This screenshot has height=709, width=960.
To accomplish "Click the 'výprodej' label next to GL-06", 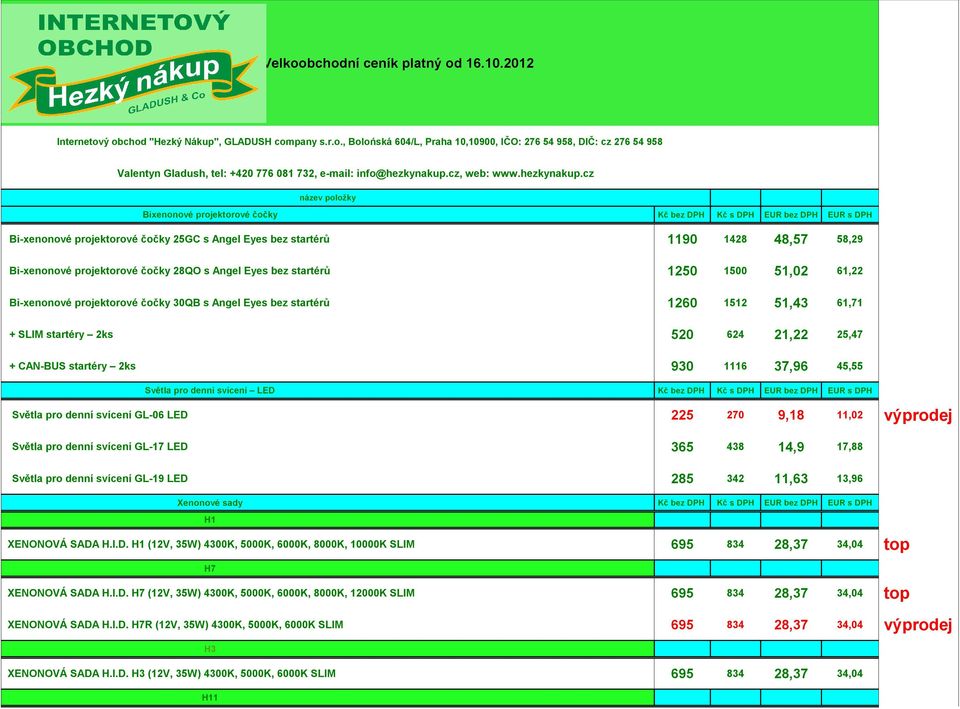I will [x=918, y=416].
